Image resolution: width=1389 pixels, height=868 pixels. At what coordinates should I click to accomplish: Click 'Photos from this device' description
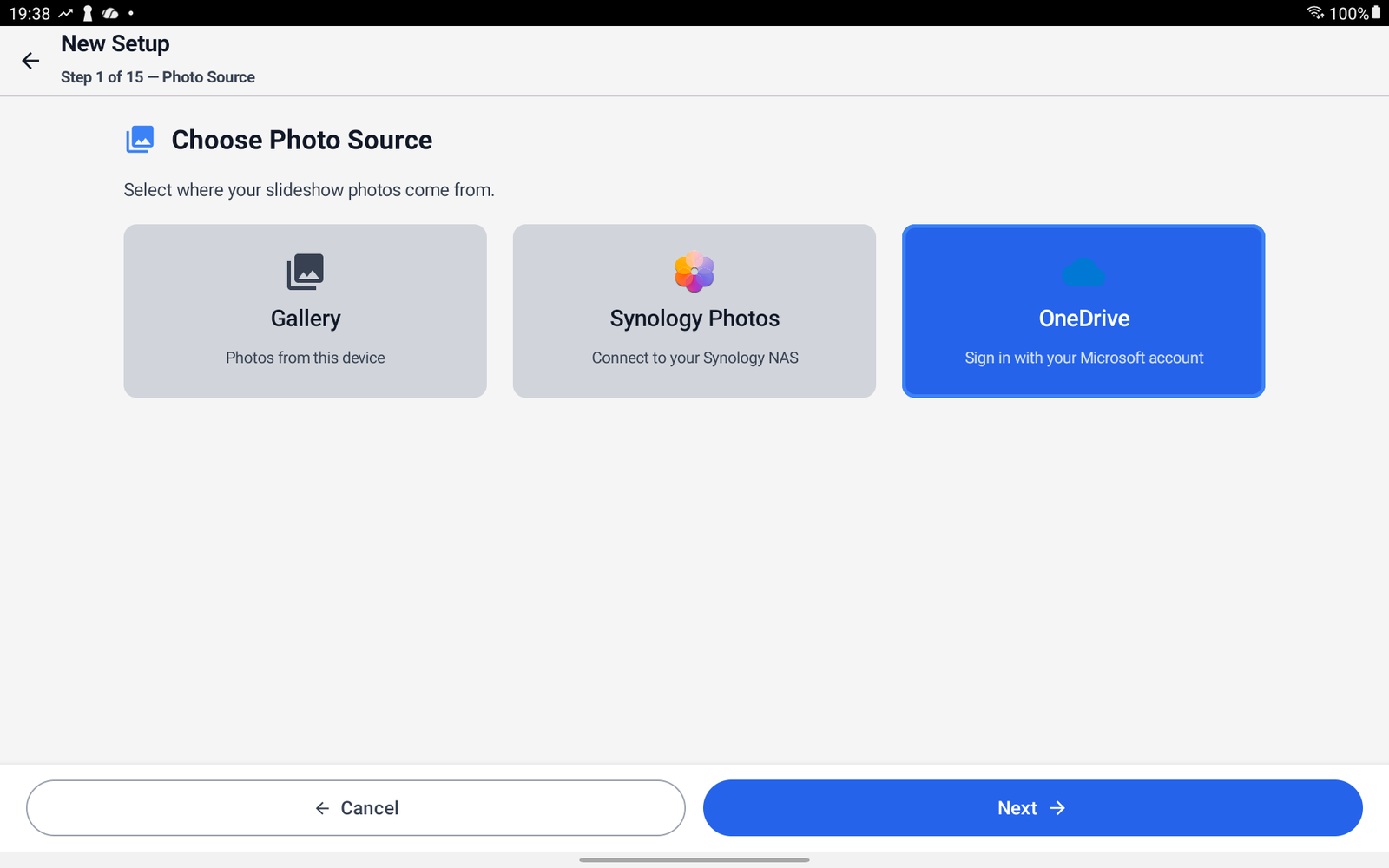point(306,358)
